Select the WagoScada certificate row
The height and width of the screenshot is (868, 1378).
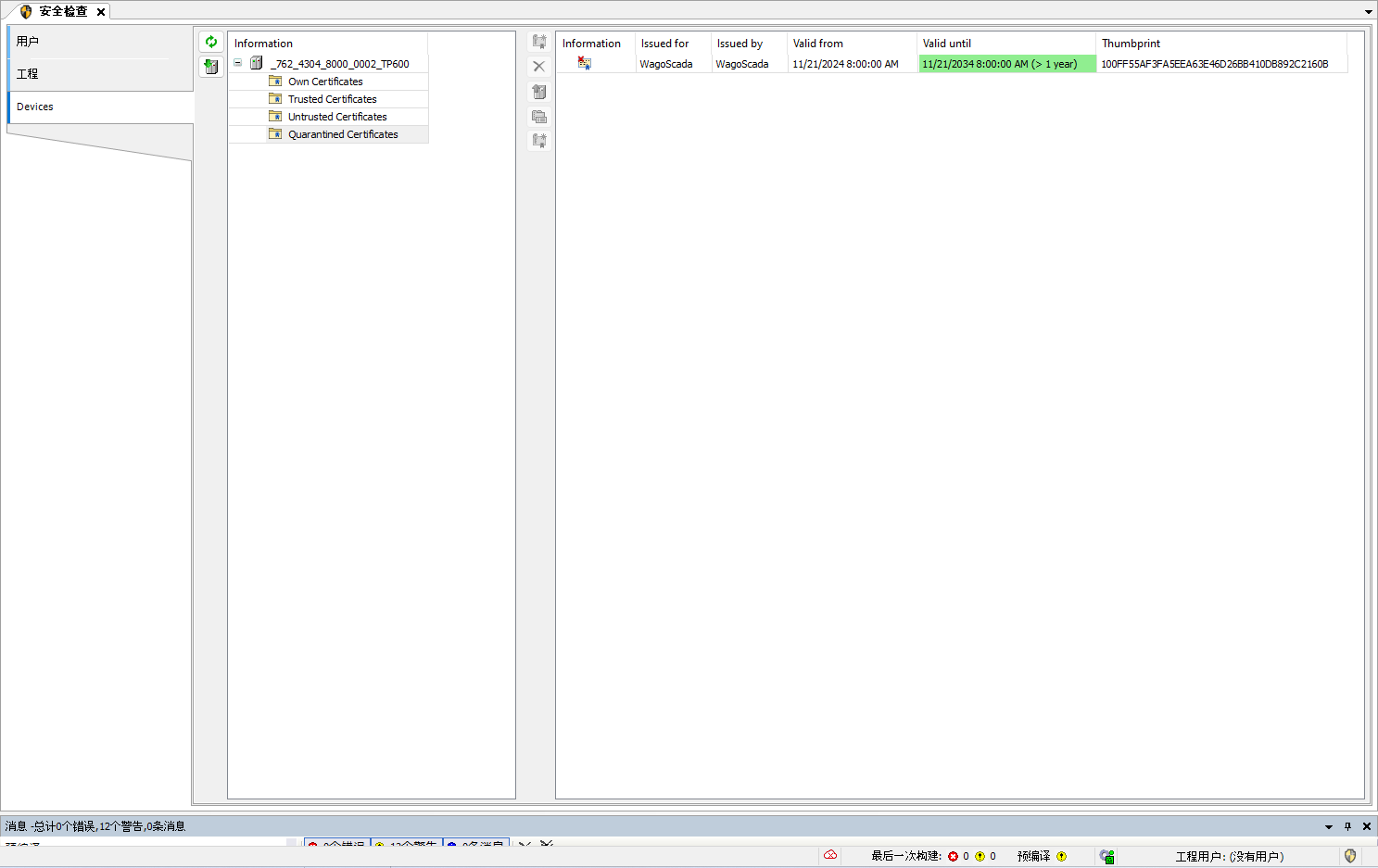[x=666, y=64]
